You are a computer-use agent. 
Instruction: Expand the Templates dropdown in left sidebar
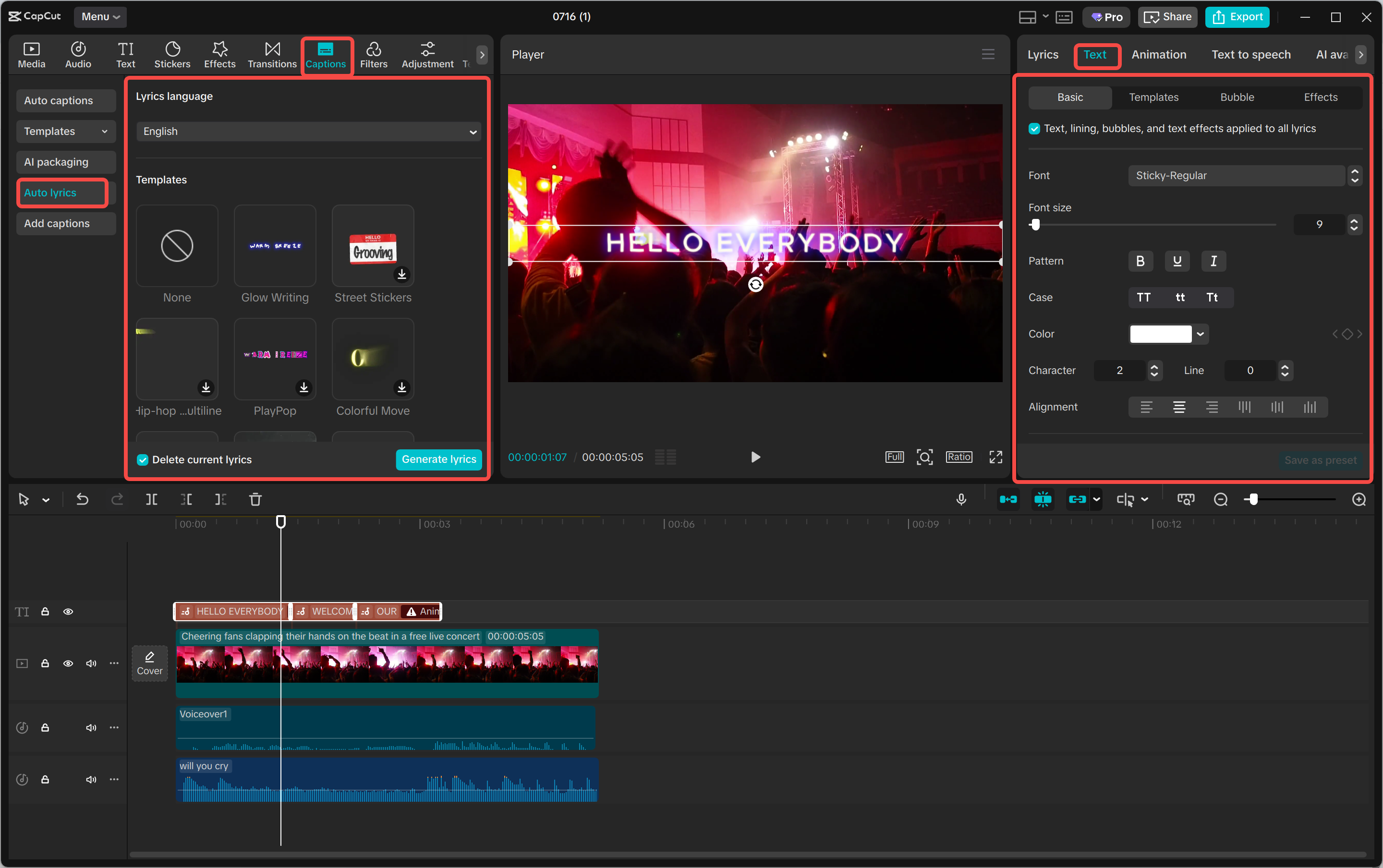65,132
